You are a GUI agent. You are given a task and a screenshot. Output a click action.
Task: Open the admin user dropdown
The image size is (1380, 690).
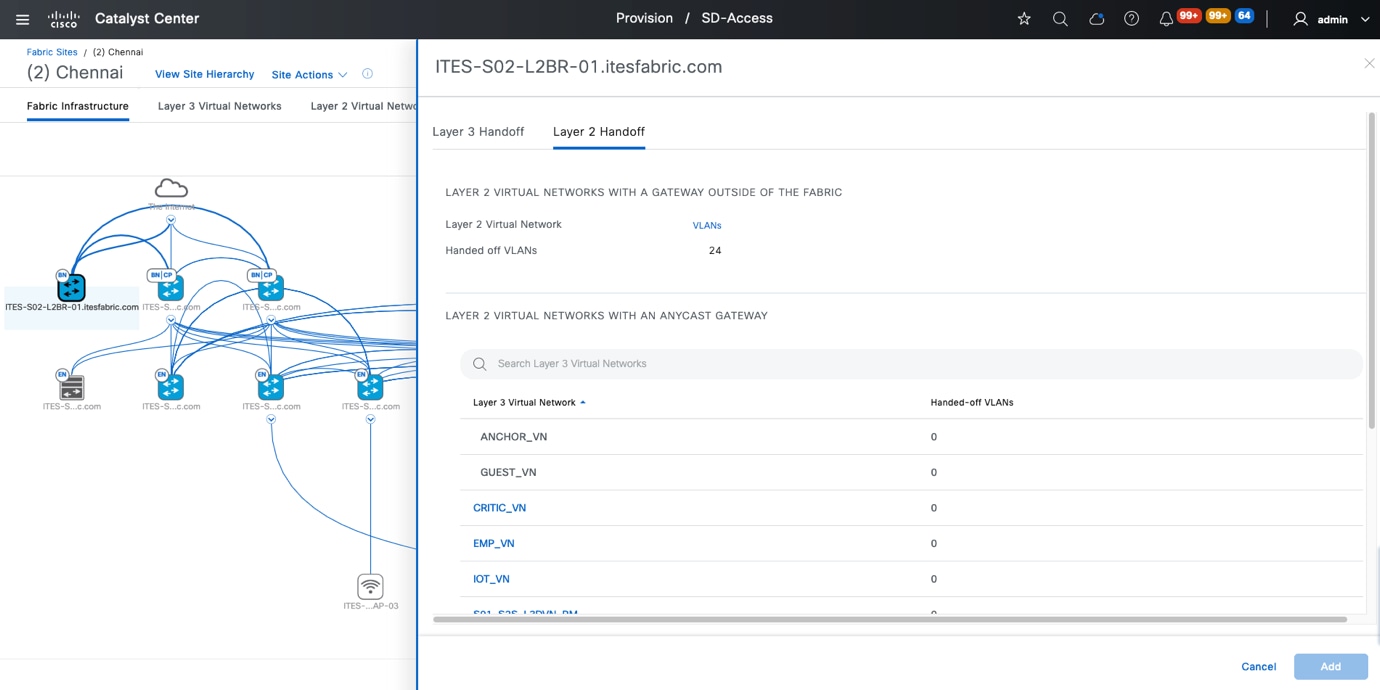1331,19
